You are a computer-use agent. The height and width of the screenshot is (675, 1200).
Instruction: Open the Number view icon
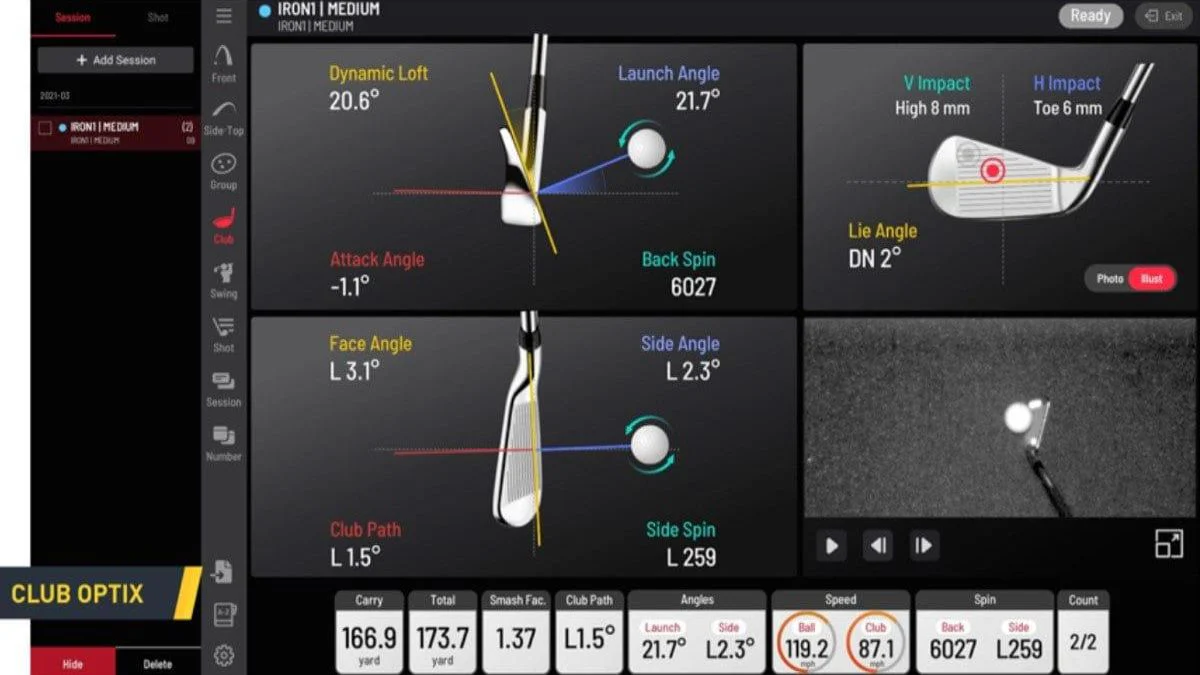(224, 442)
